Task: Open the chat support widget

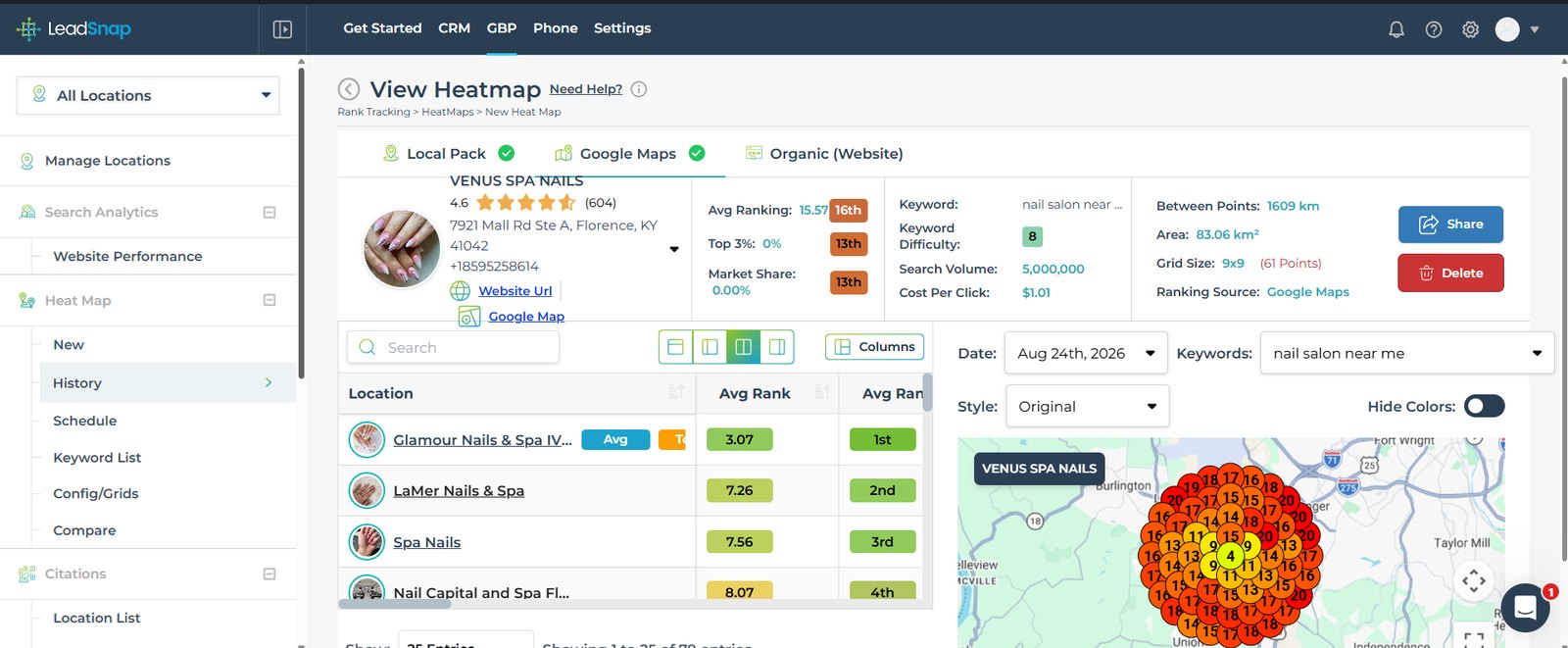Action: 1525,608
